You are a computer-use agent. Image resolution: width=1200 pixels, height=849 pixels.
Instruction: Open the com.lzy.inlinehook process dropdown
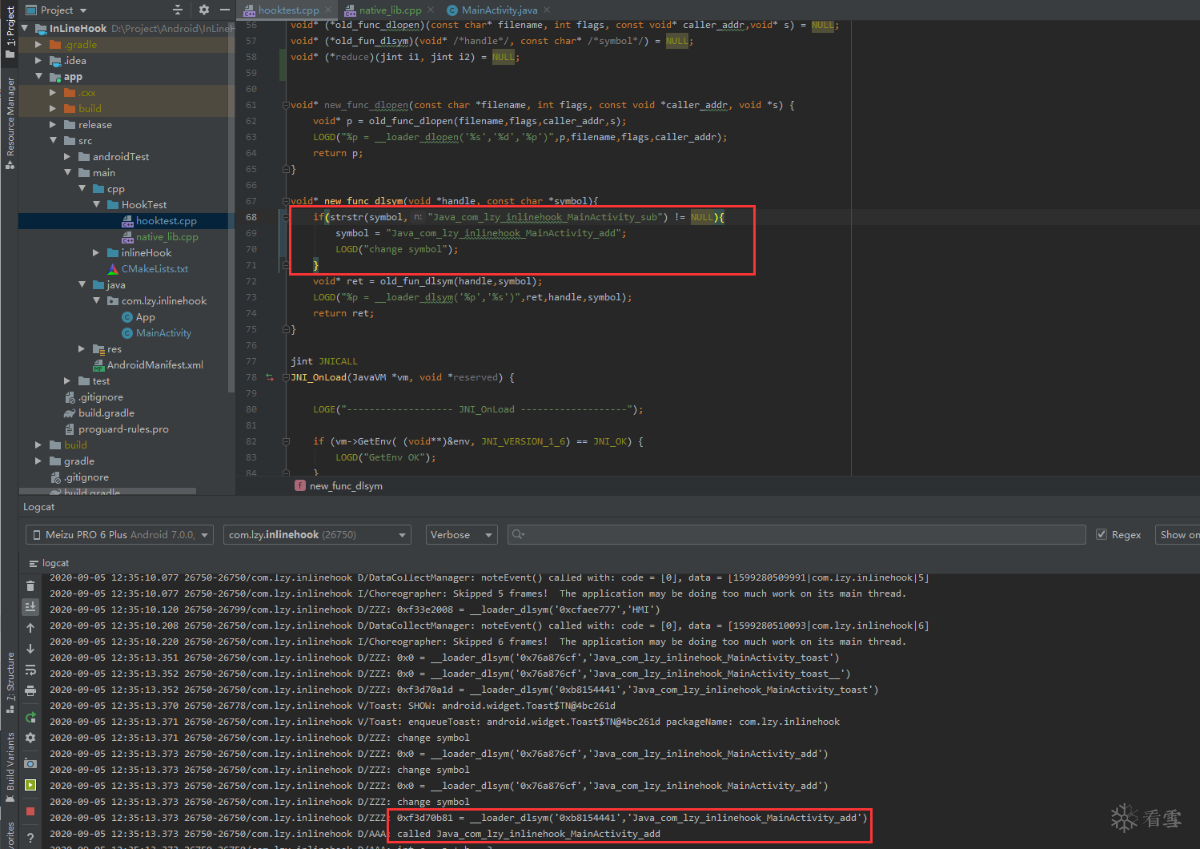click(317, 535)
